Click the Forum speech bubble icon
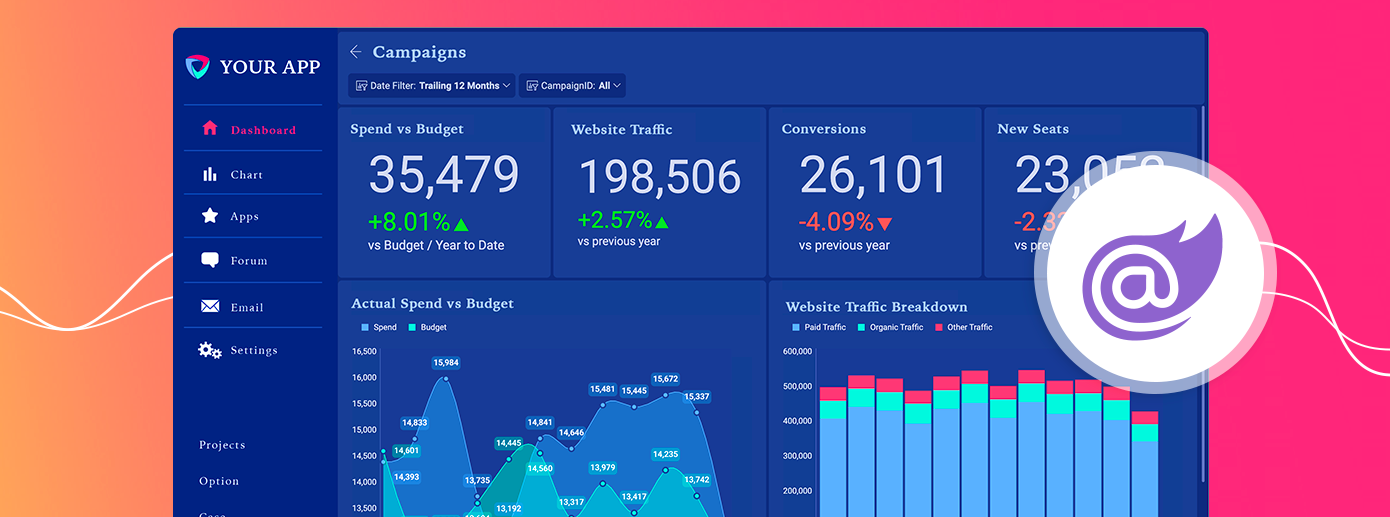1390x517 pixels. pyautogui.click(x=210, y=260)
